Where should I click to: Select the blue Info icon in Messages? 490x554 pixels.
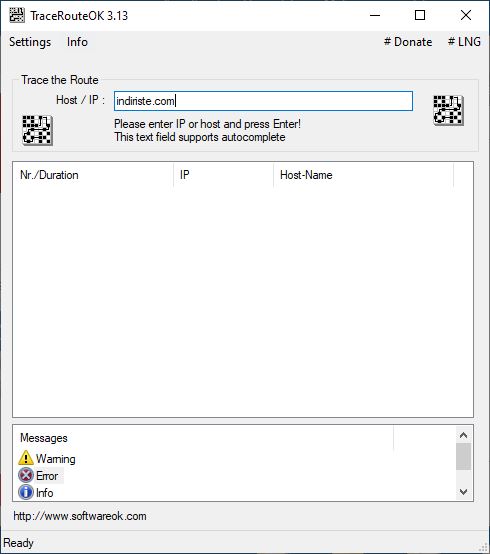[x=26, y=492]
